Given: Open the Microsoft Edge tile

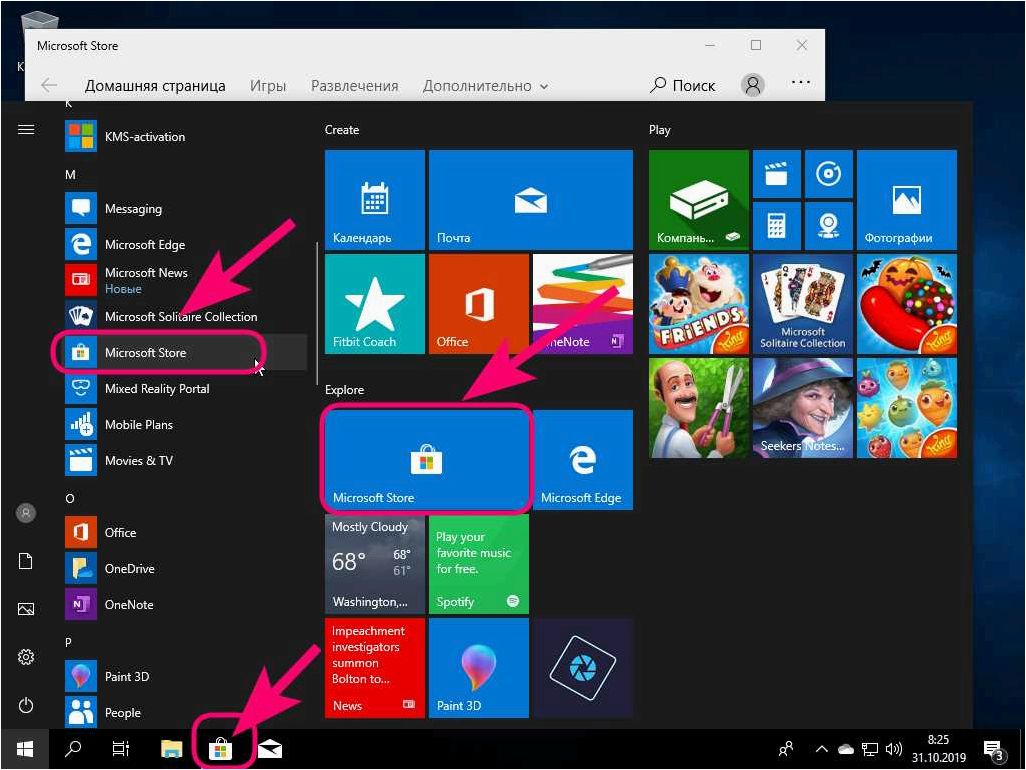Looking at the screenshot, I should coord(583,460).
